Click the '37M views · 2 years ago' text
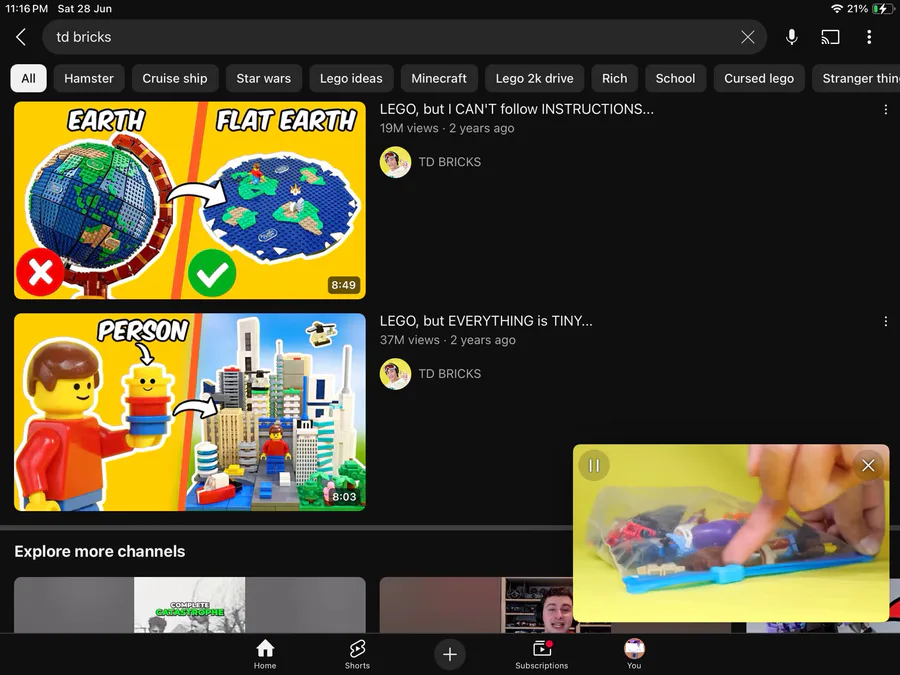Image resolution: width=900 pixels, height=675 pixels. (x=447, y=340)
